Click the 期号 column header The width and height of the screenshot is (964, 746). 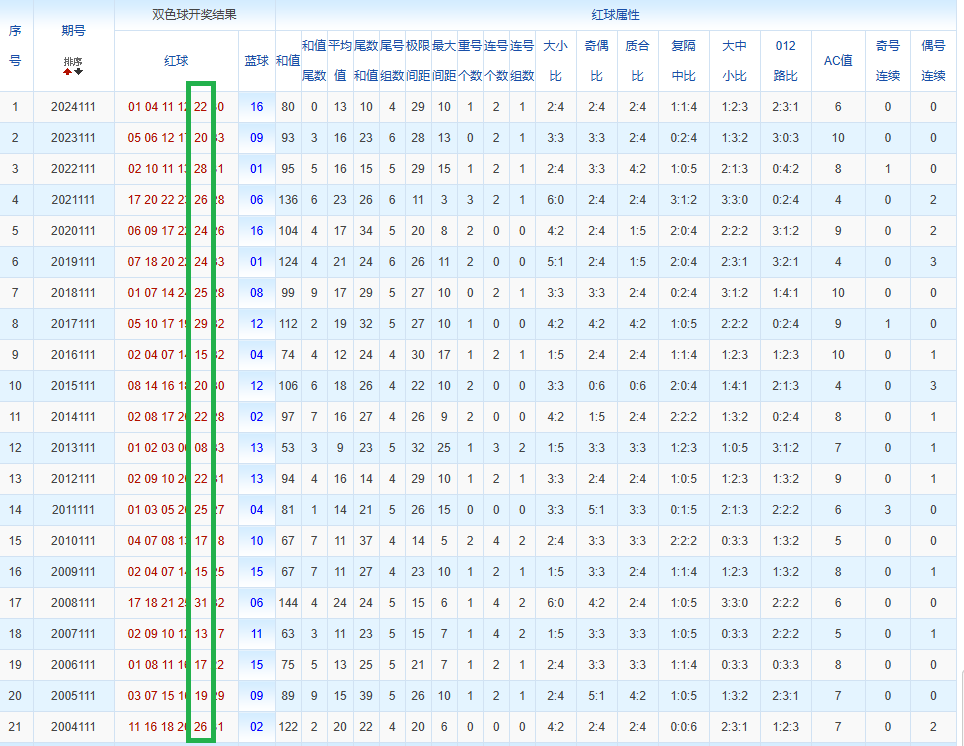[x=73, y=31]
